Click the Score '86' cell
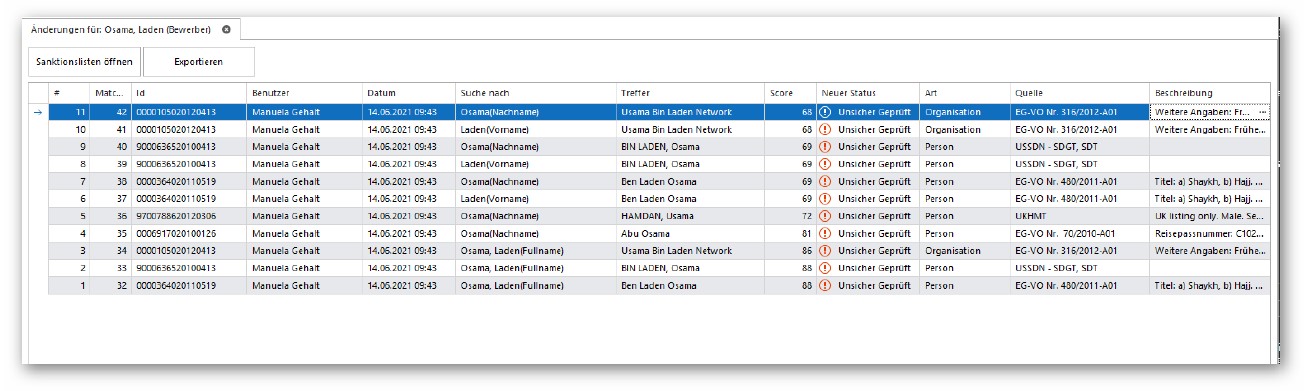1307x391 pixels. [x=791, y=250]
